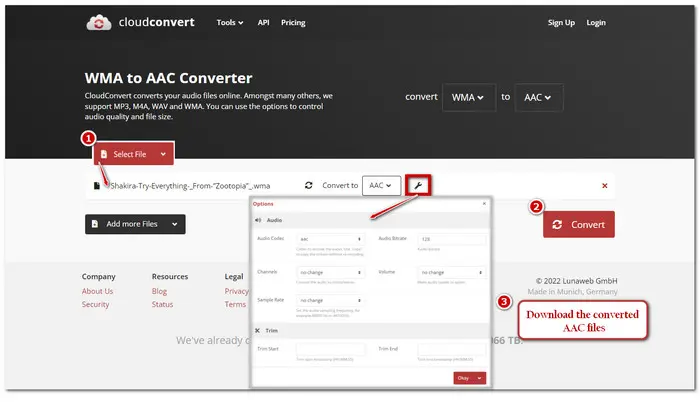Open the AAC target format dropdown in header
This screenshot has width=700, height=403.
click(x=538, y=97)
